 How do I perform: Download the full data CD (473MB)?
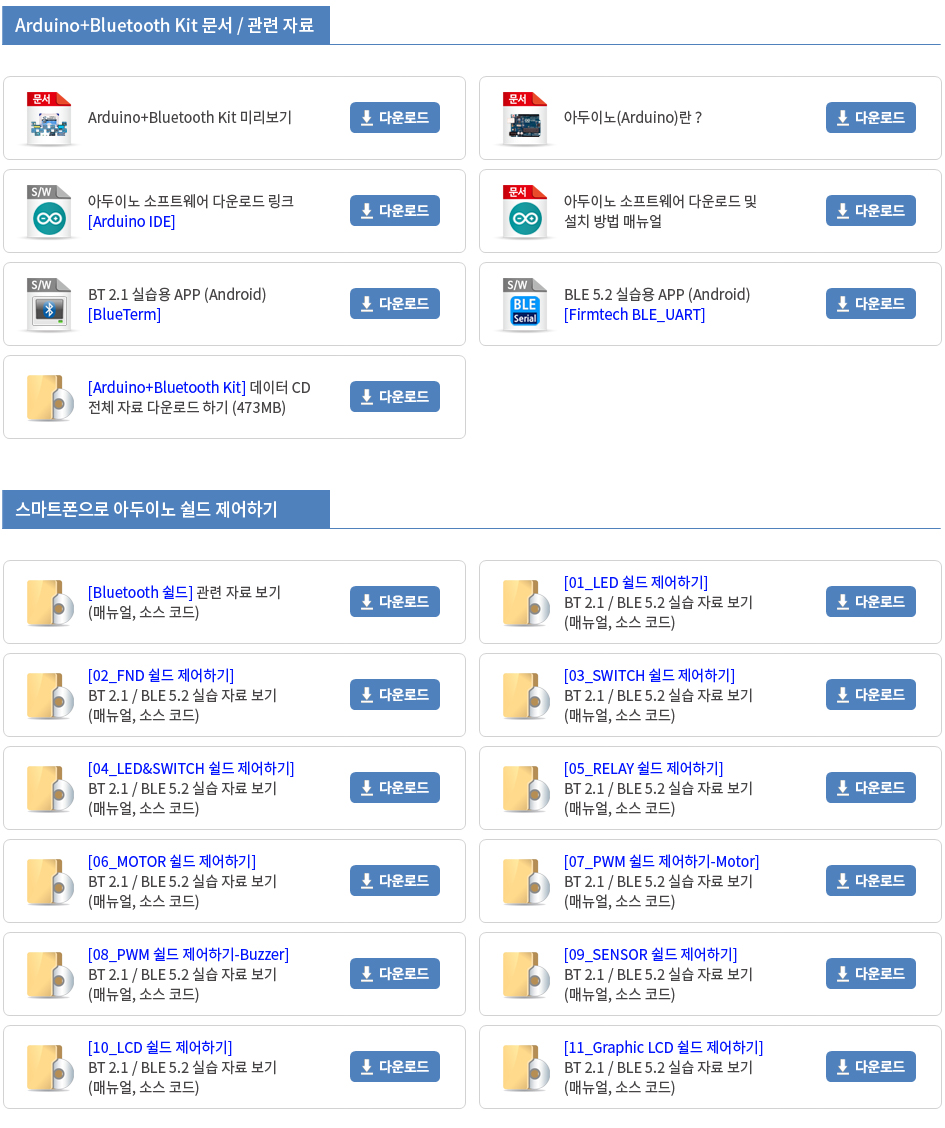click(395, 396)
